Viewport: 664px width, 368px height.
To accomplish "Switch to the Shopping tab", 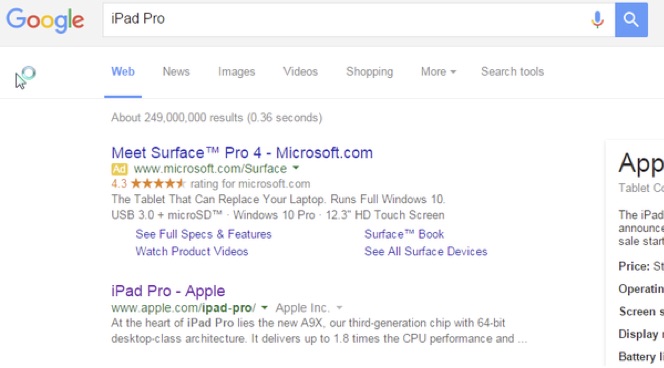I will [369, 72].
